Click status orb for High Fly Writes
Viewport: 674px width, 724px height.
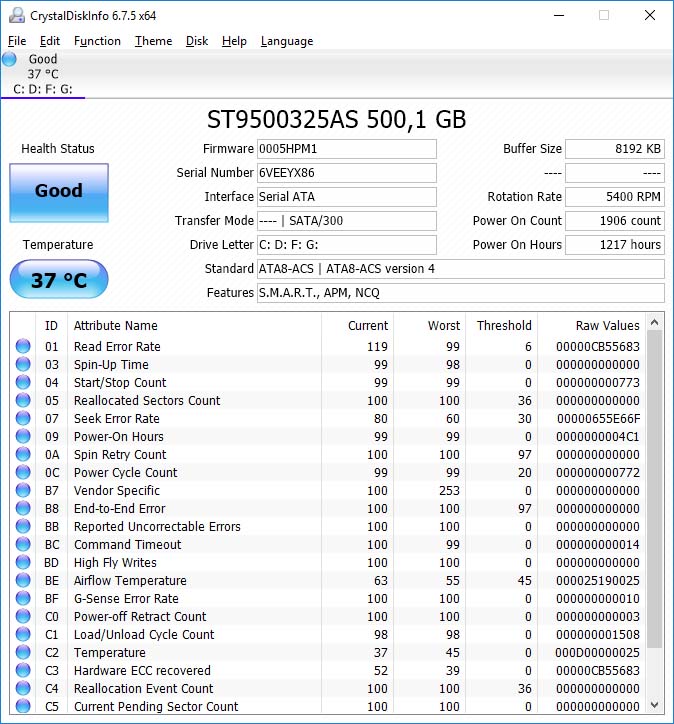click(x=23, y=562)
